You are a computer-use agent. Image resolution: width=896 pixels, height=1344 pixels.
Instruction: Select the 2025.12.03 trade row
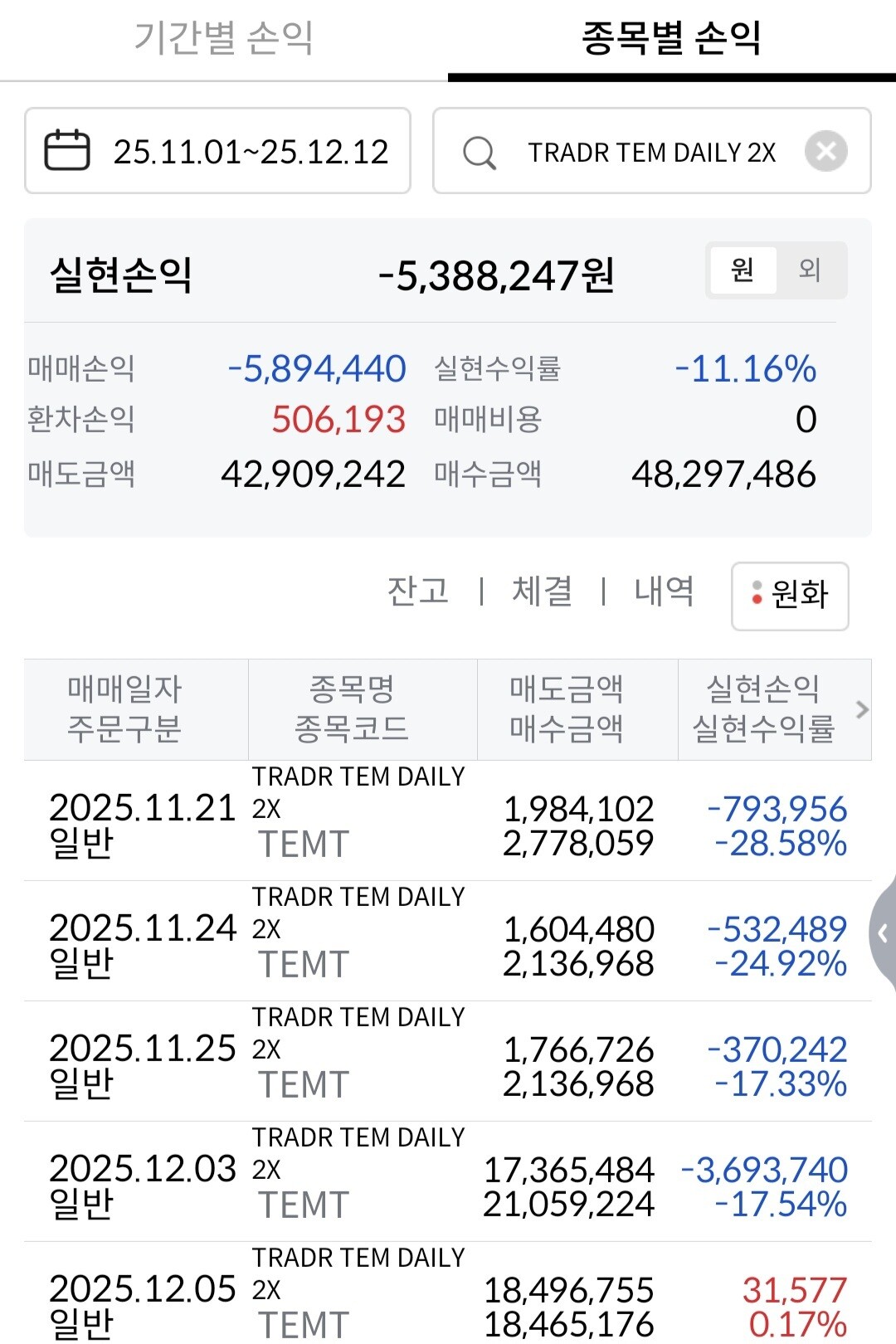(448, 1181)
